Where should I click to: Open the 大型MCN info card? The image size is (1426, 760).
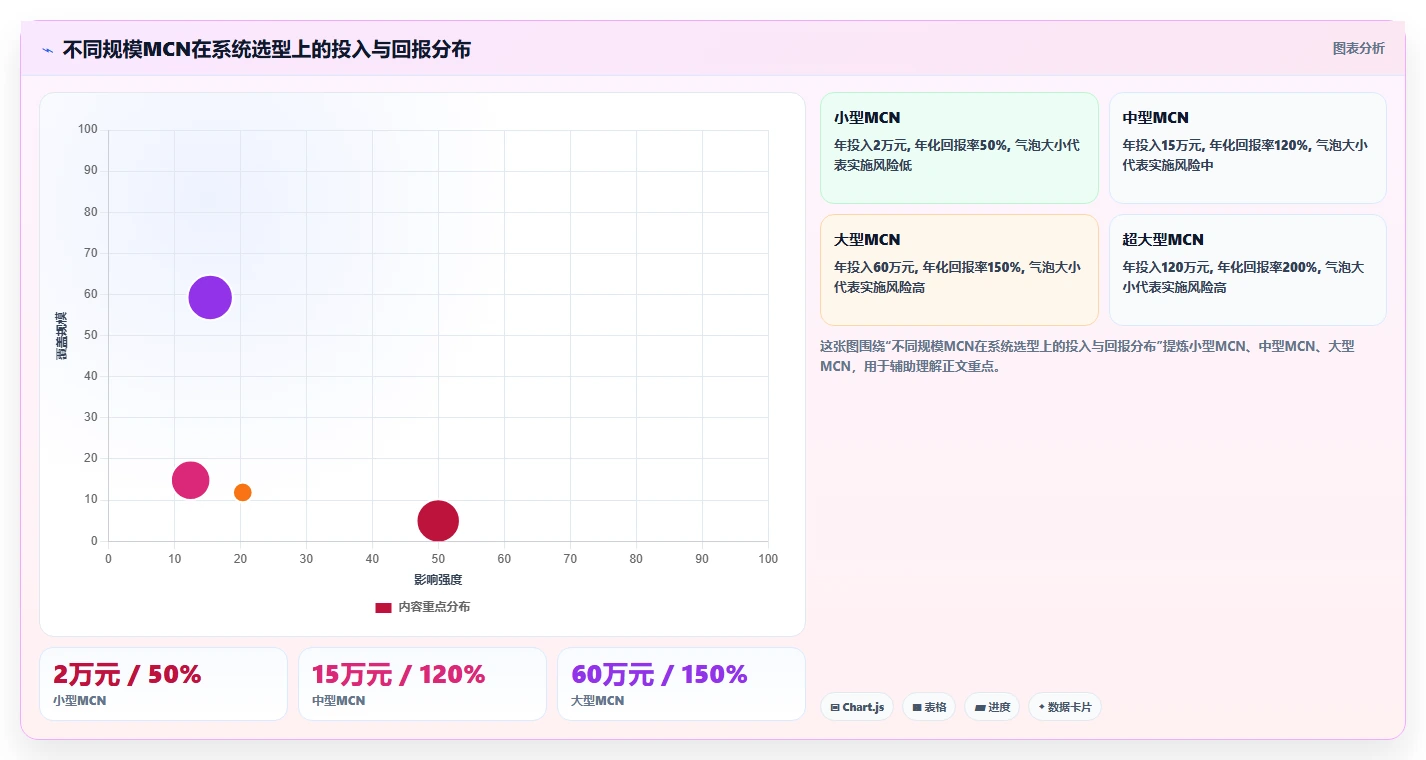[959, 270]
